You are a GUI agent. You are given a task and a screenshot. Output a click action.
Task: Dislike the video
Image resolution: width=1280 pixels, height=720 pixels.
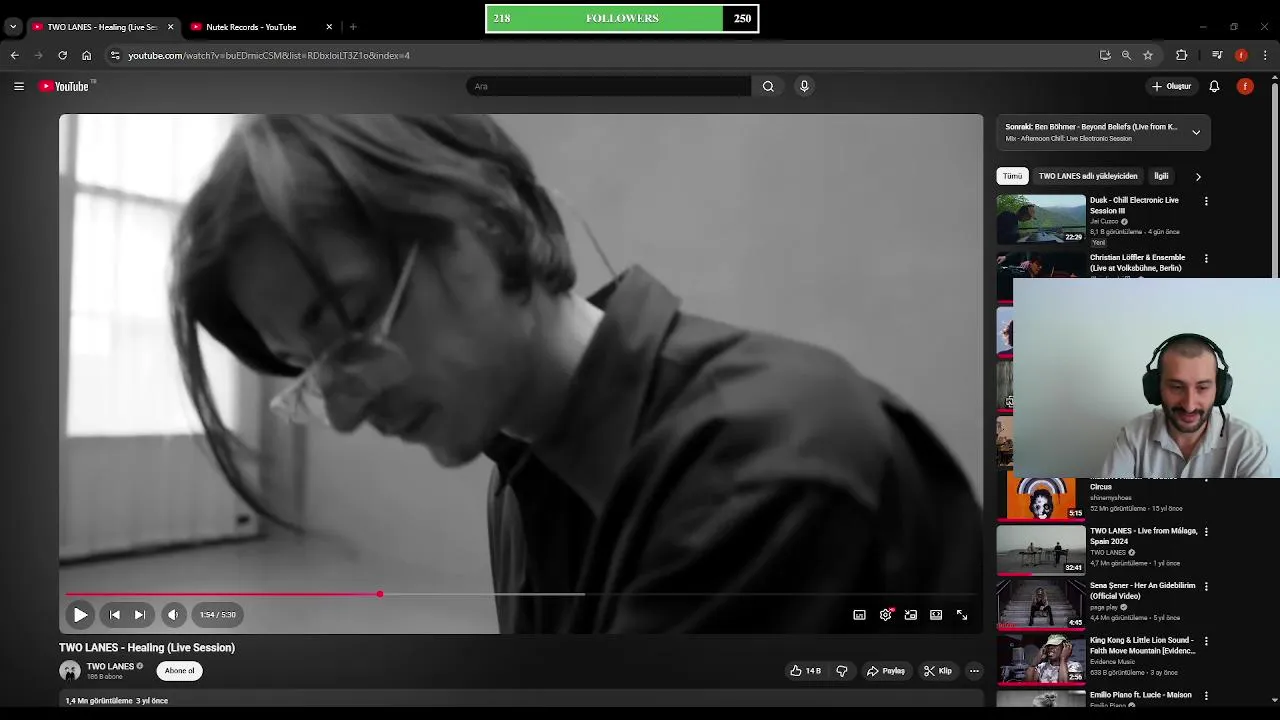pos(842,671)
